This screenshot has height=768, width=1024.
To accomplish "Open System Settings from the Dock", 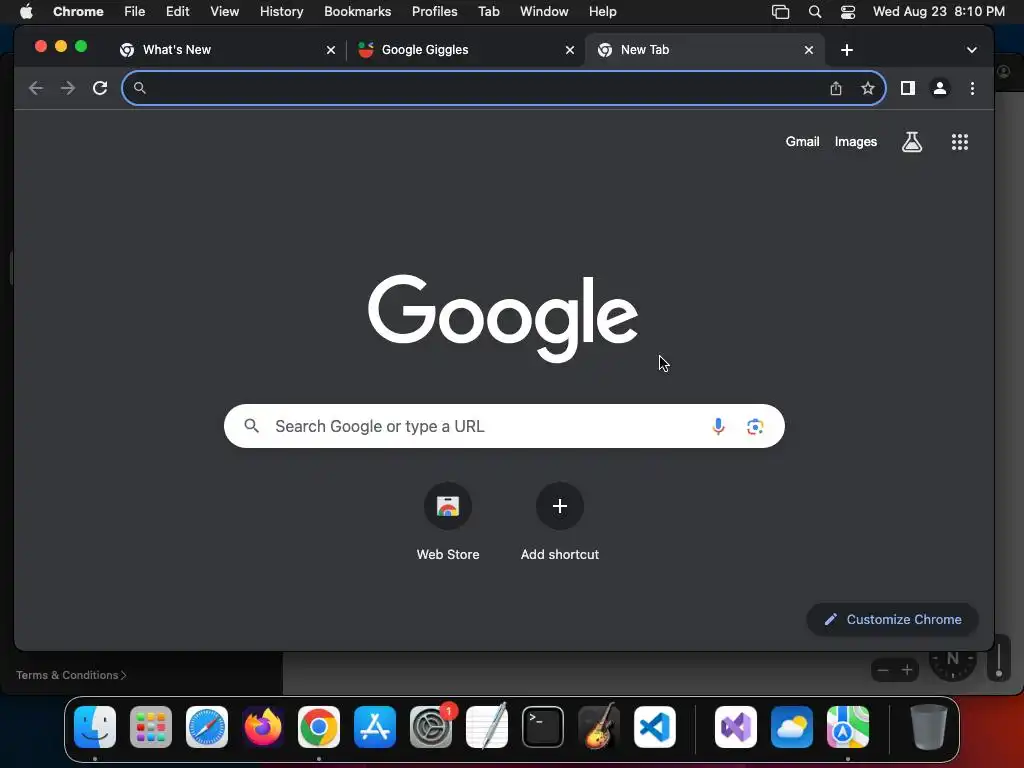I will pos(431,727).
